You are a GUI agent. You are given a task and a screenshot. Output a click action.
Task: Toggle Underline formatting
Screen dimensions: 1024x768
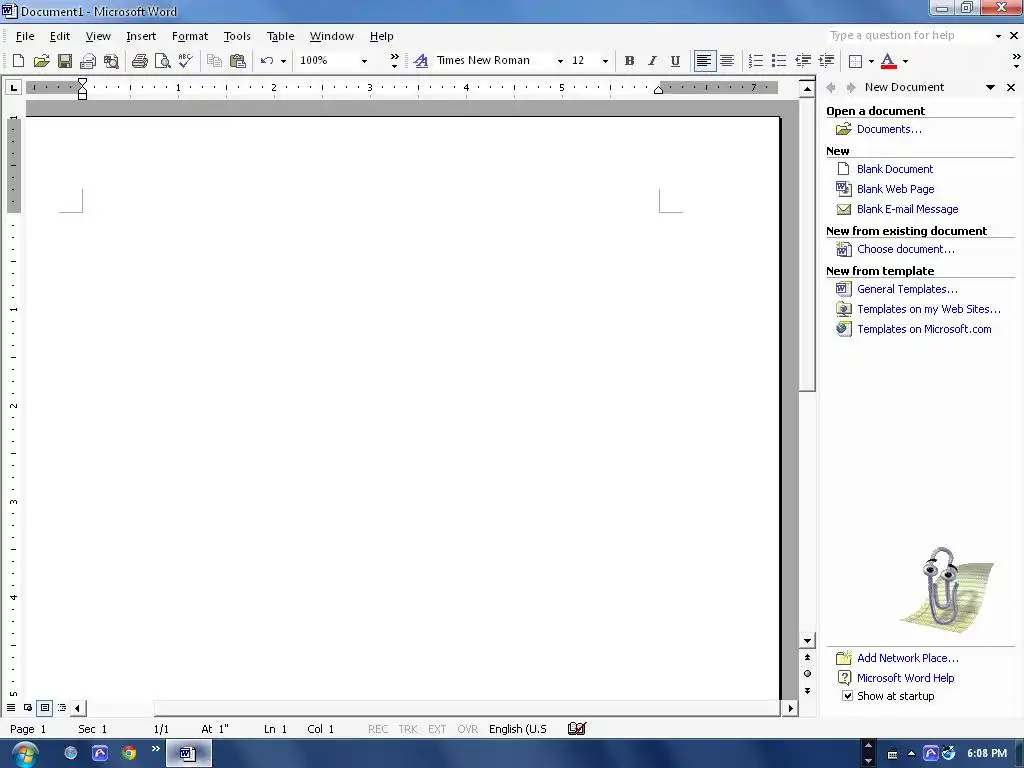coord(675,61)
